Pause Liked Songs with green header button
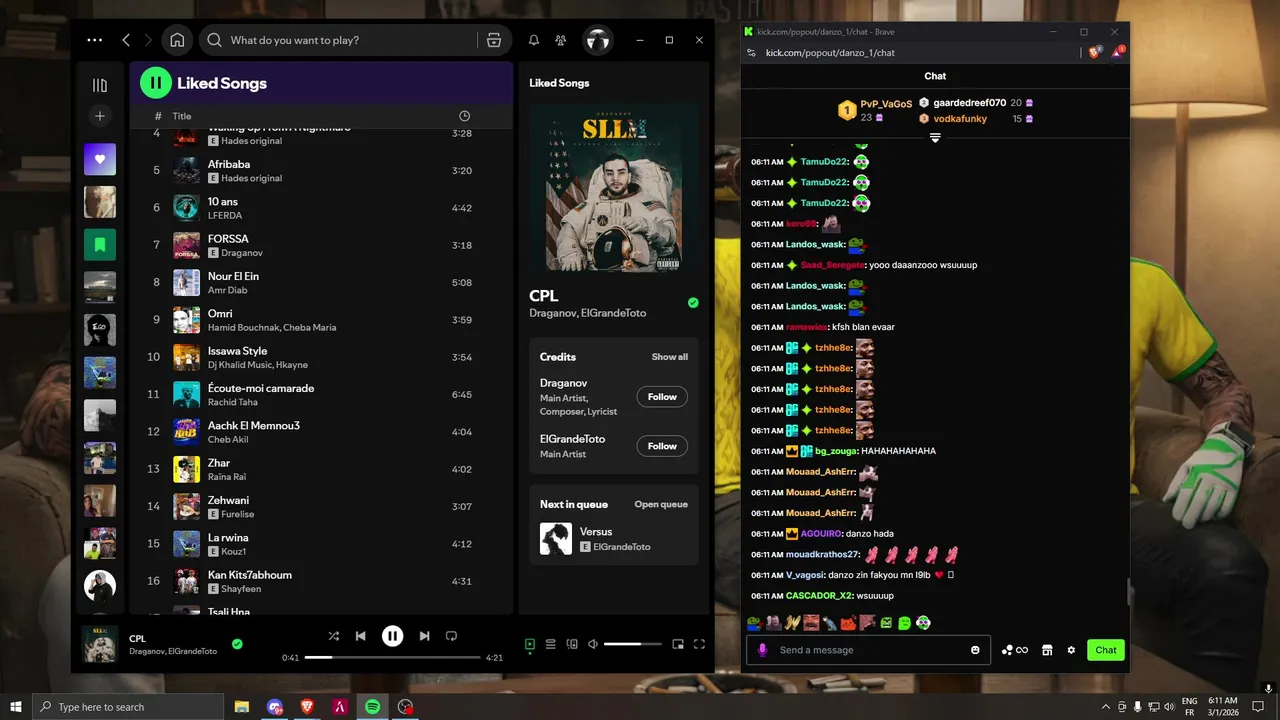 (156, 83)
